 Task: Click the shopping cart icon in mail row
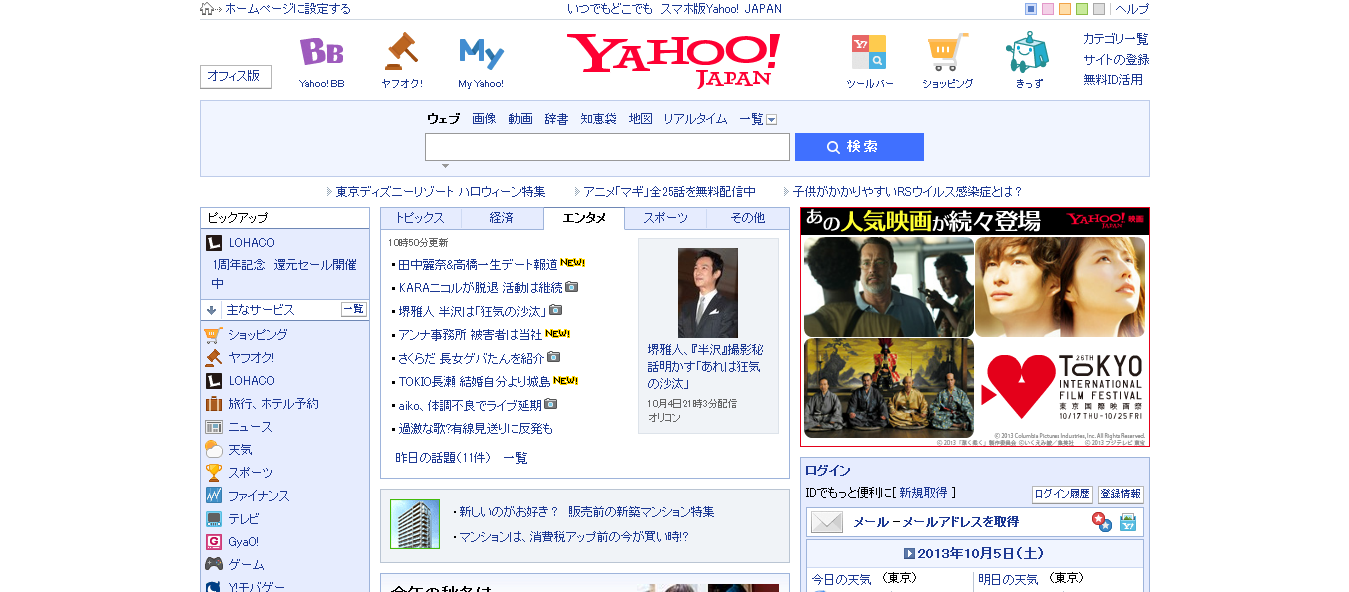(x=1128, y=522)
